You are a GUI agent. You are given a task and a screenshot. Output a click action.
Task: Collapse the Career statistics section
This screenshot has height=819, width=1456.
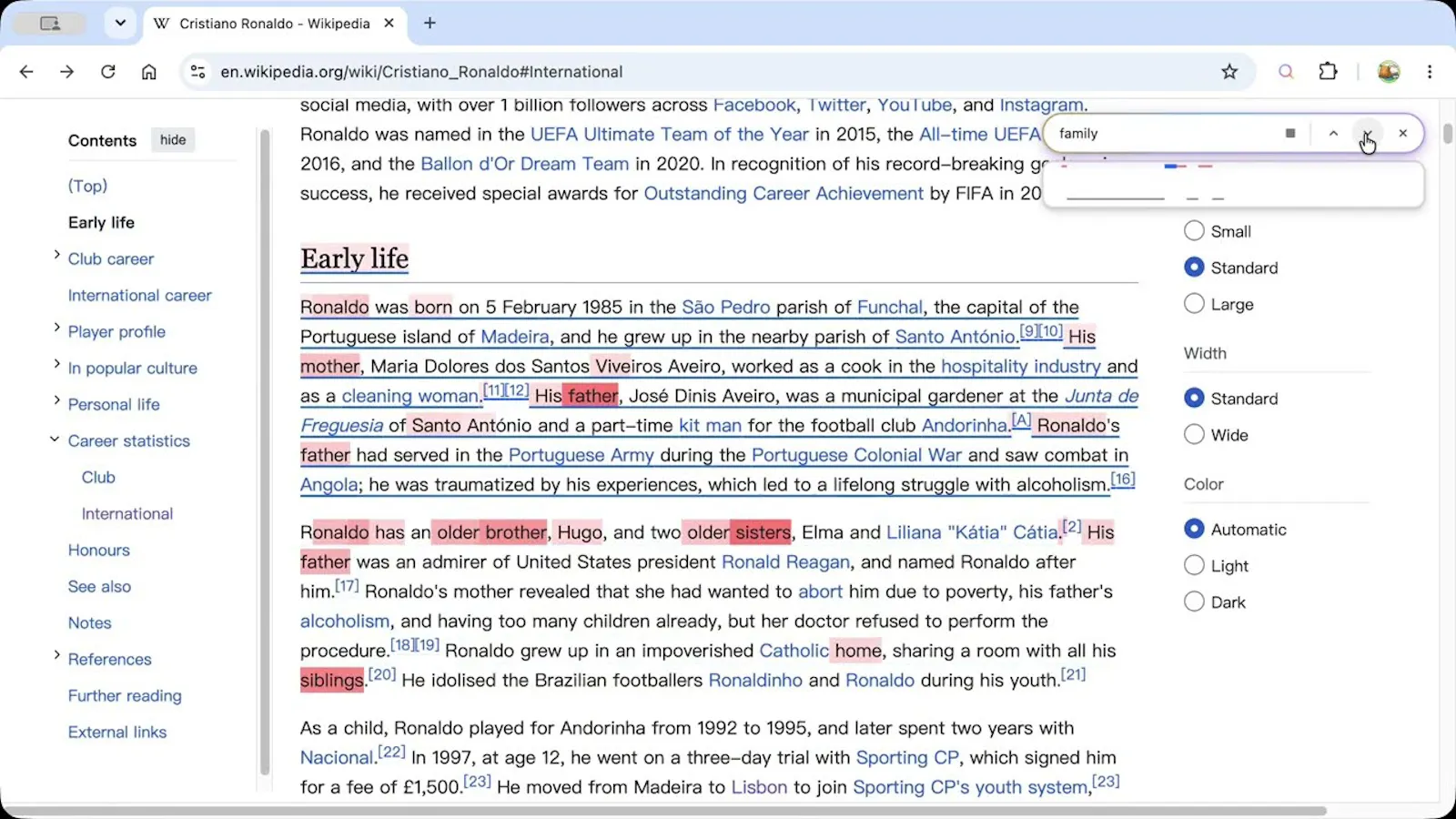tap(55, 440)
